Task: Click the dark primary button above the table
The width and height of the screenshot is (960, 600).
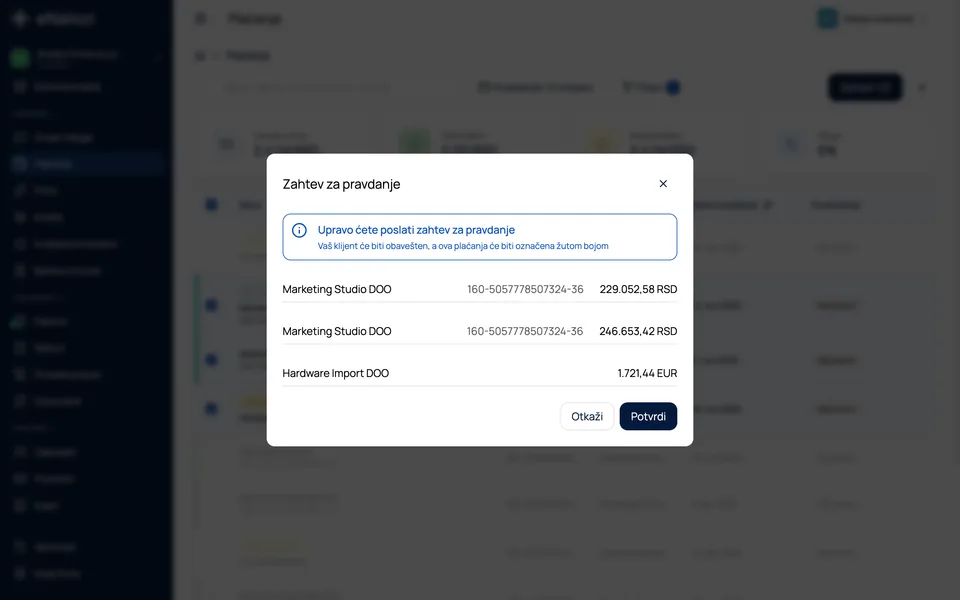Action: point(864,88)
